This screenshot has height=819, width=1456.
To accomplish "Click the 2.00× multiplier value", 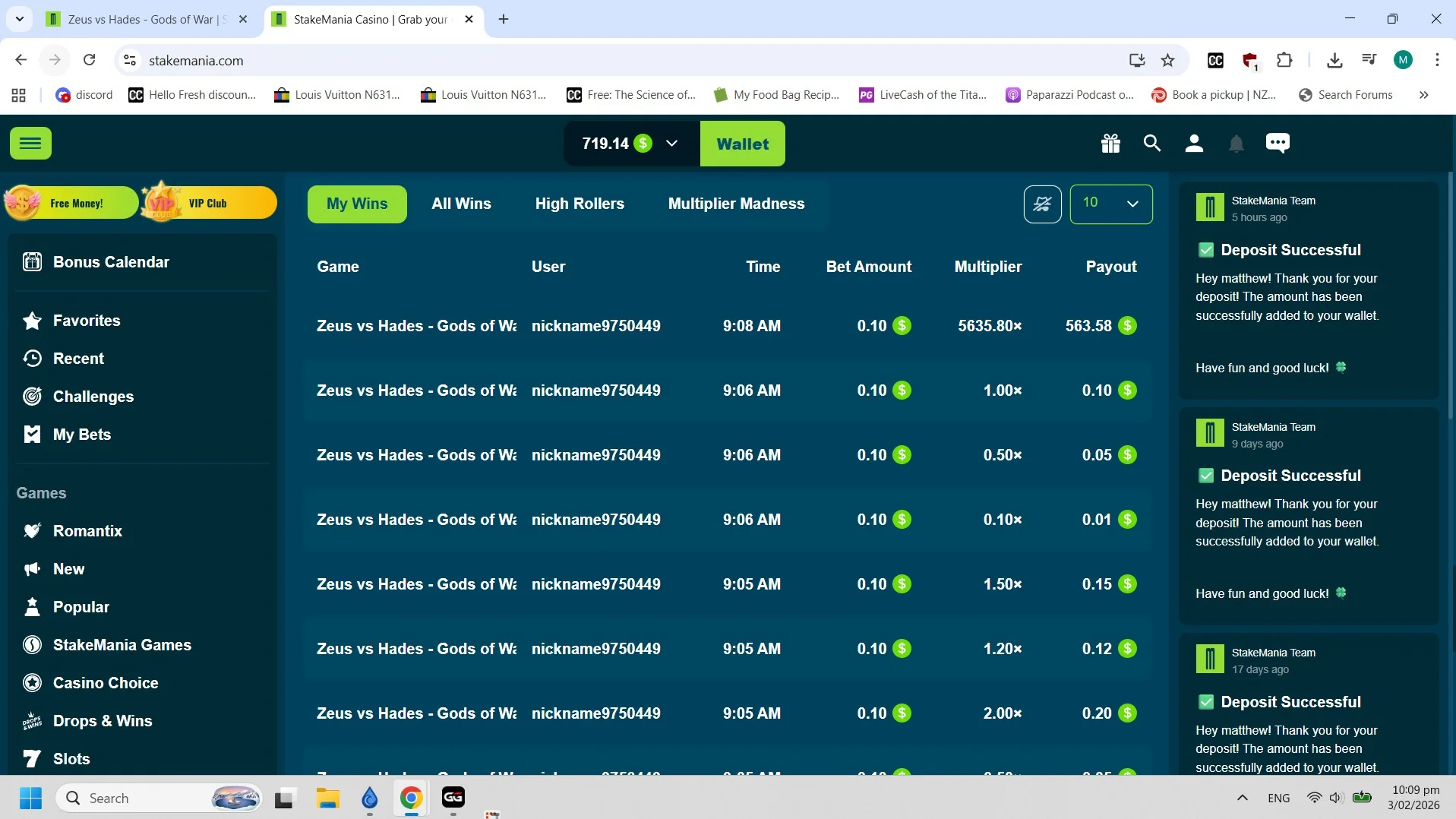I will pyautogui.click(x=1003, y=713).
